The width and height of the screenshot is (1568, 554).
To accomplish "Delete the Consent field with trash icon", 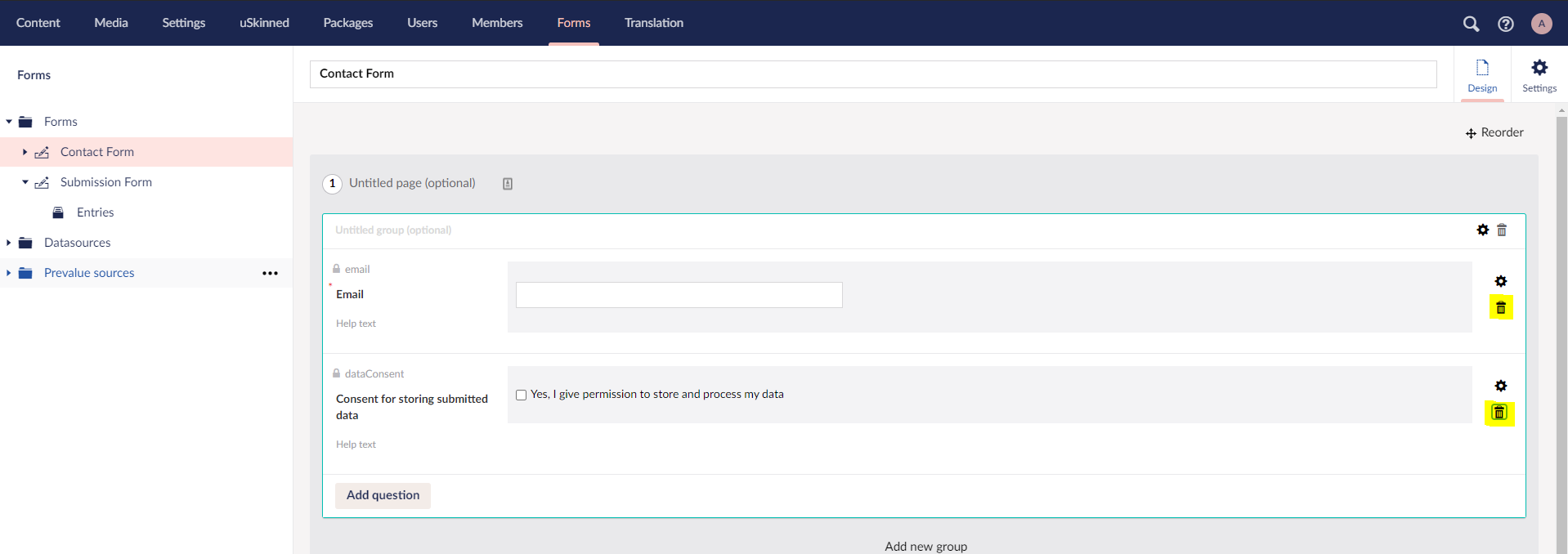I will (1499, 413).
